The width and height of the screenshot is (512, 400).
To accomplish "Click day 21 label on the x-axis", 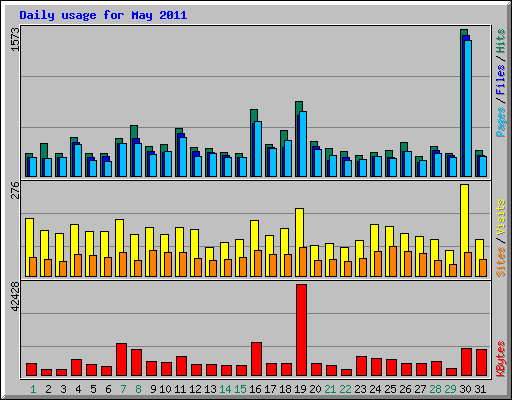I will (330, 389).
